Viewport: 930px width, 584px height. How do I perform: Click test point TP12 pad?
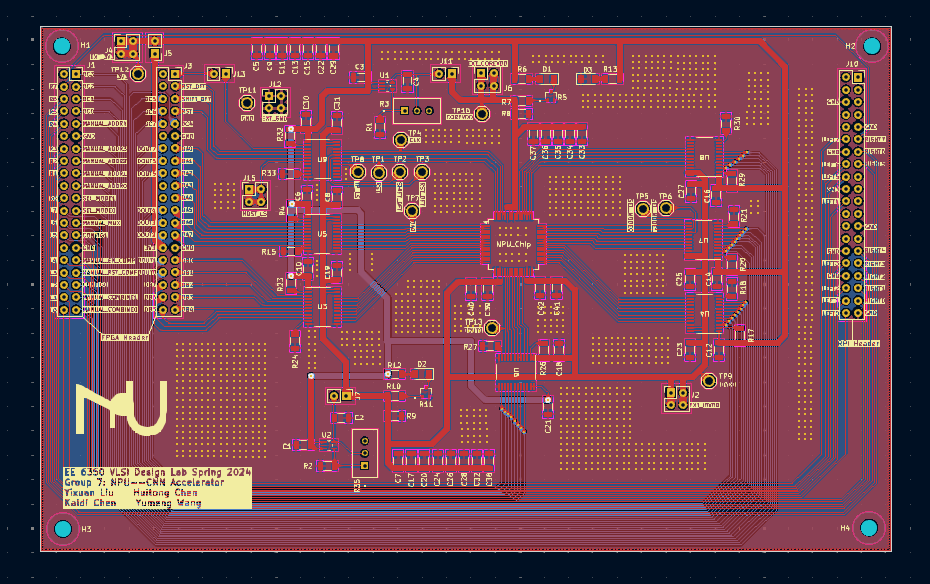pos(492,327)
